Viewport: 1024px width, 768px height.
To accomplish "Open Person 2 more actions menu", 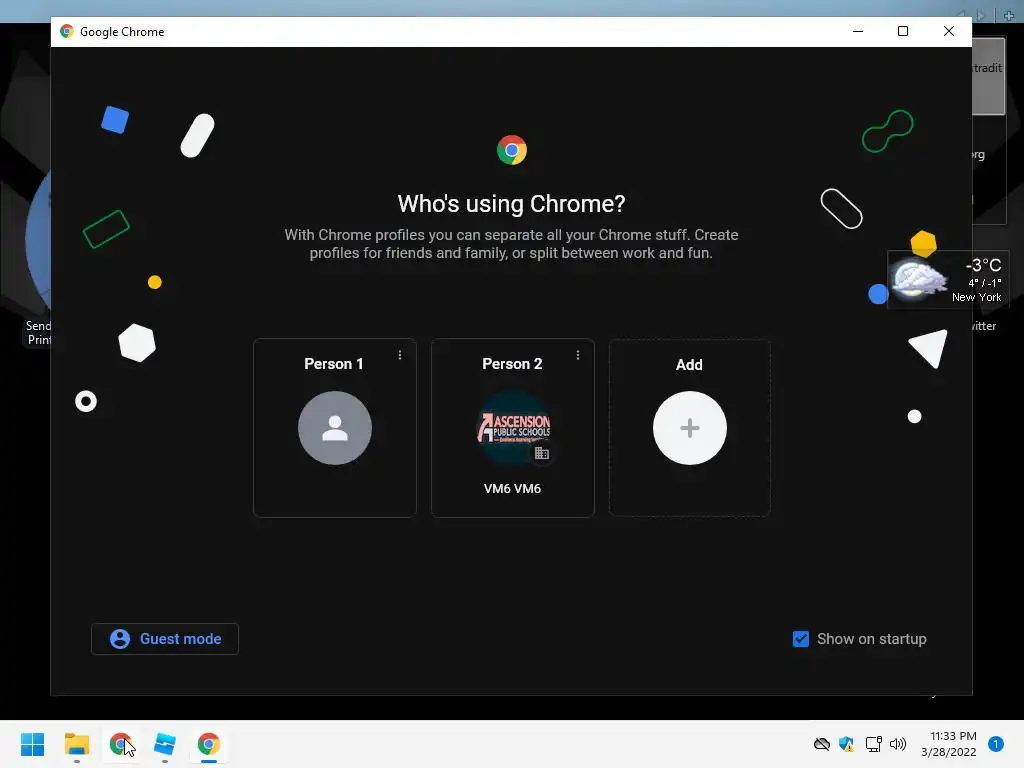I will click(x=577, y=355).
